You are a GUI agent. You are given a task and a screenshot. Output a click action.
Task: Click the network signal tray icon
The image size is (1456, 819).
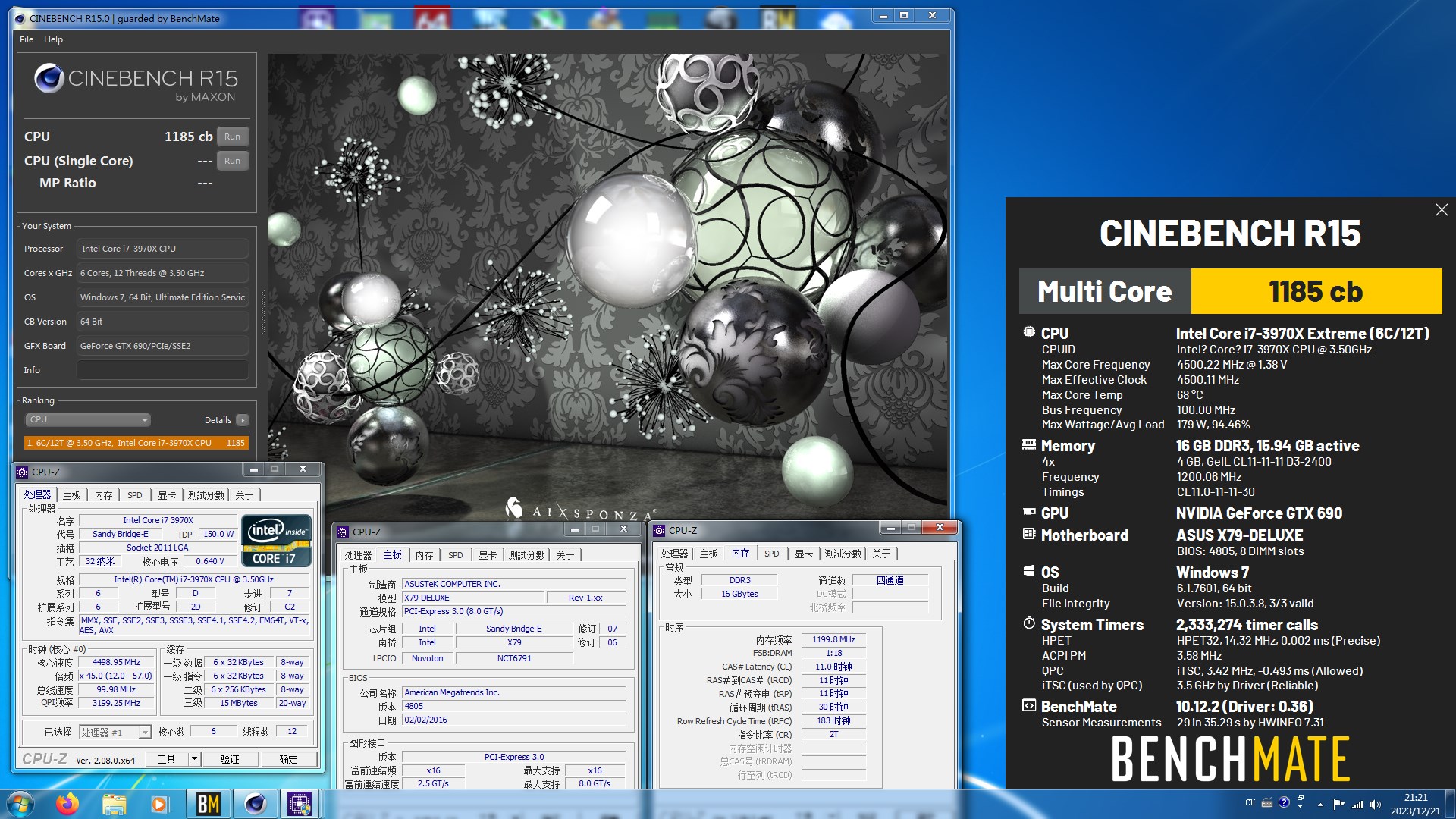pos(1357,804)
